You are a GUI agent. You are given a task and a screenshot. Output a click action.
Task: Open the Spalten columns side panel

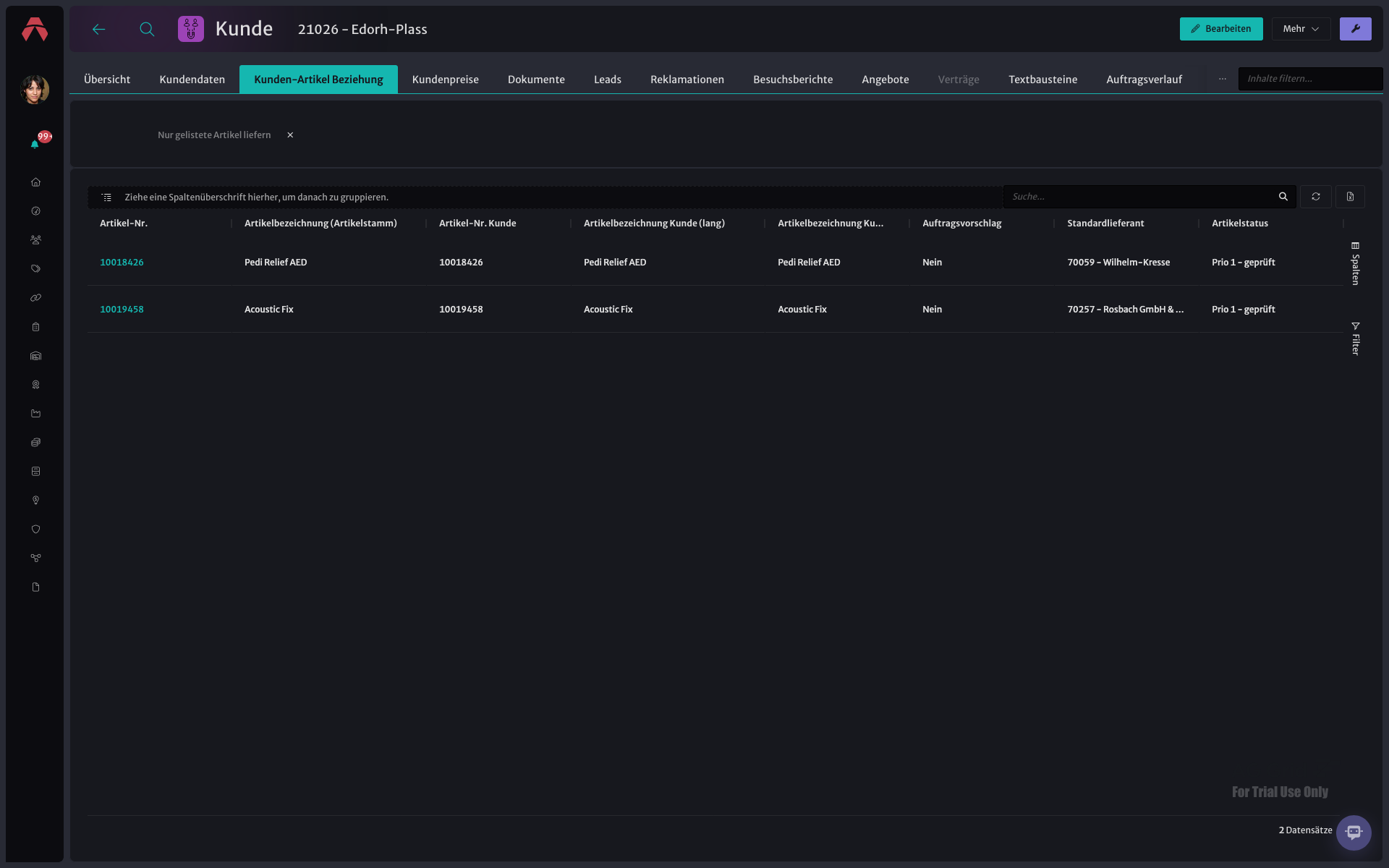point(1356,263)
